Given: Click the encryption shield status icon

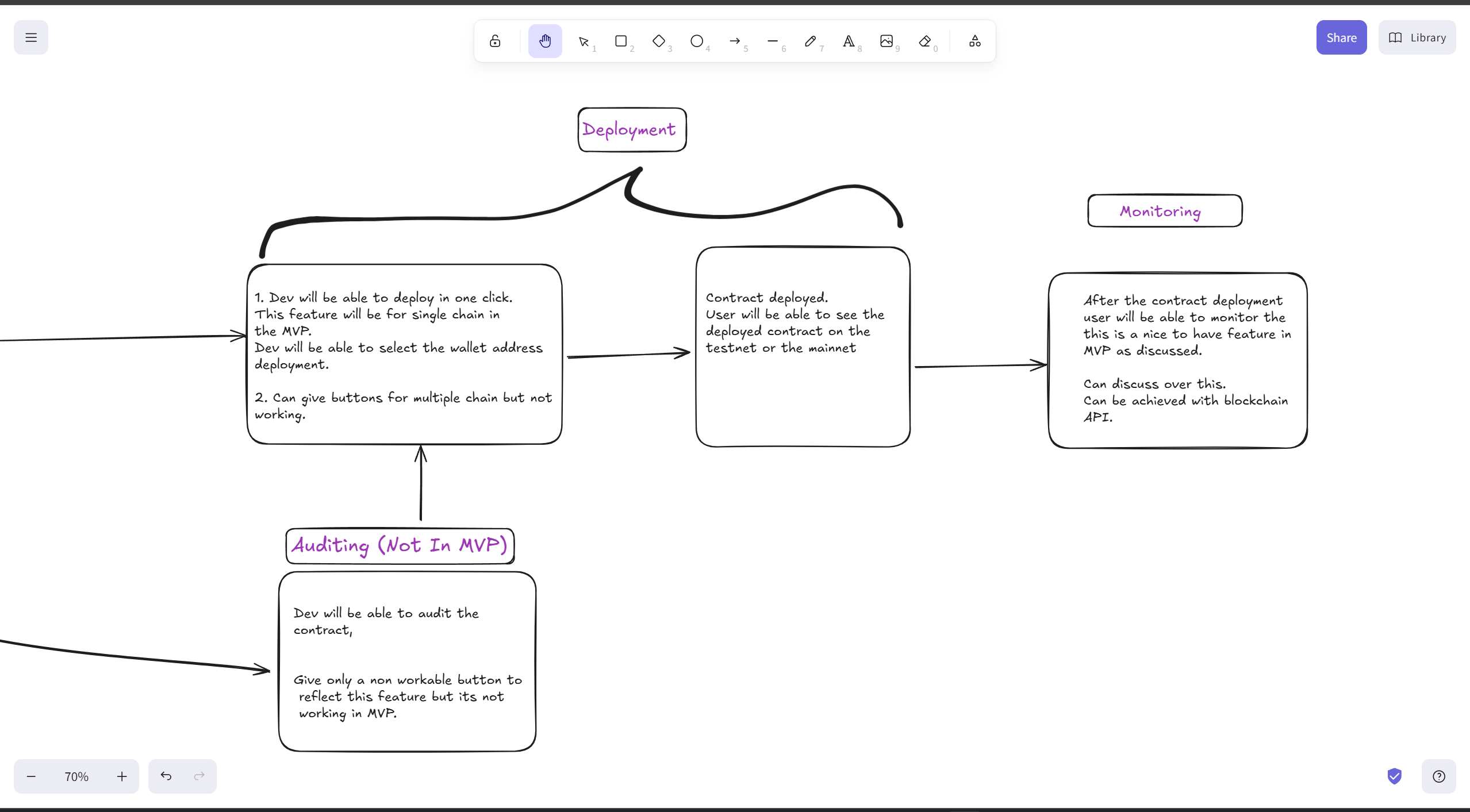Looking at the screenshot, I should pyautogui.click(x=1395, y=776).
